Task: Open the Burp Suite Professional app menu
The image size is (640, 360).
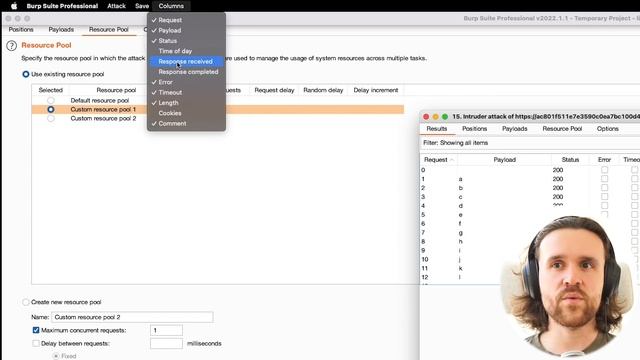Action: click(x=62, y=6)
